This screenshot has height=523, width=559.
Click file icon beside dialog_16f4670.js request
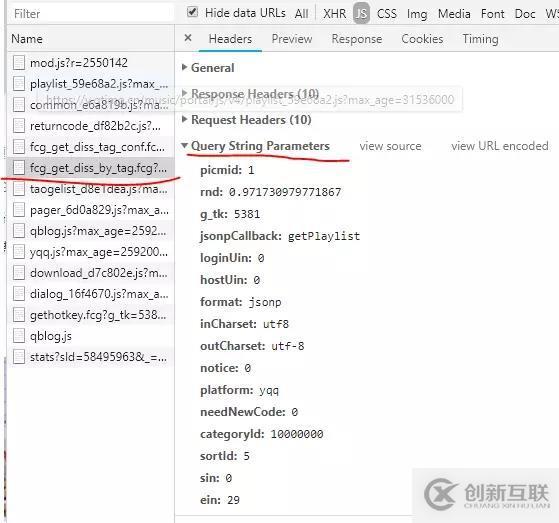[x=19, y=294]
